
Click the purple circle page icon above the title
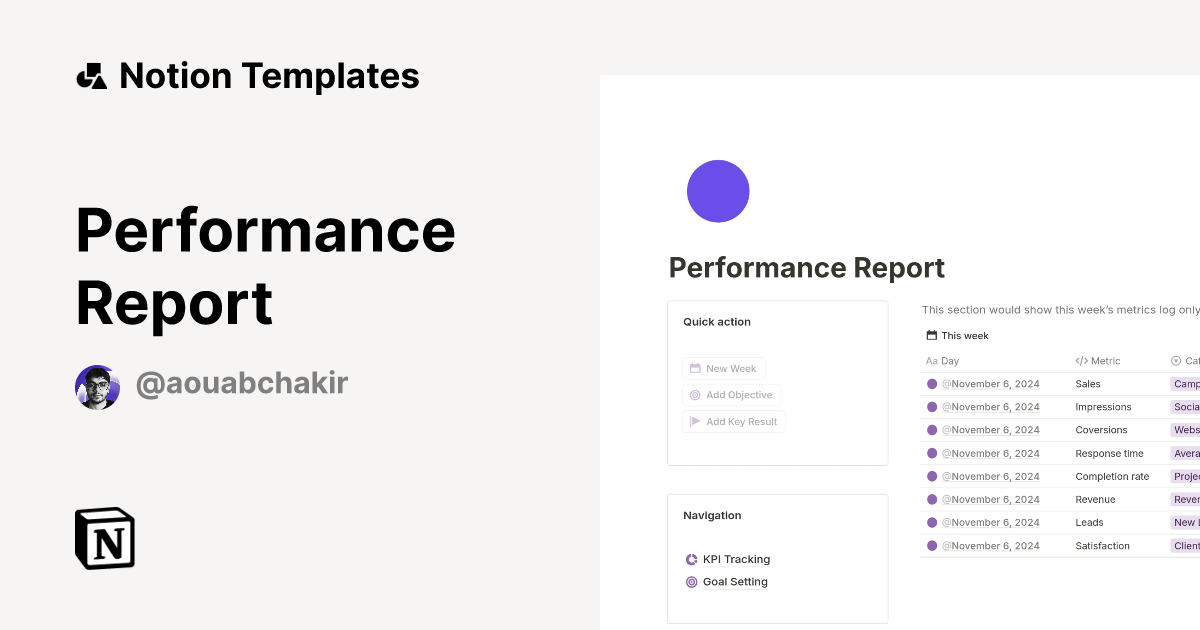tap(718, 190)
